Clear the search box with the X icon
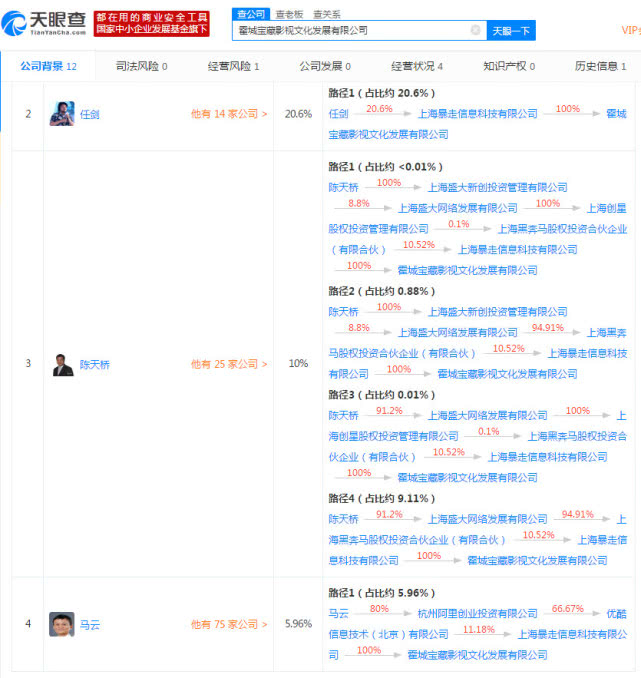 coord(475,30)
